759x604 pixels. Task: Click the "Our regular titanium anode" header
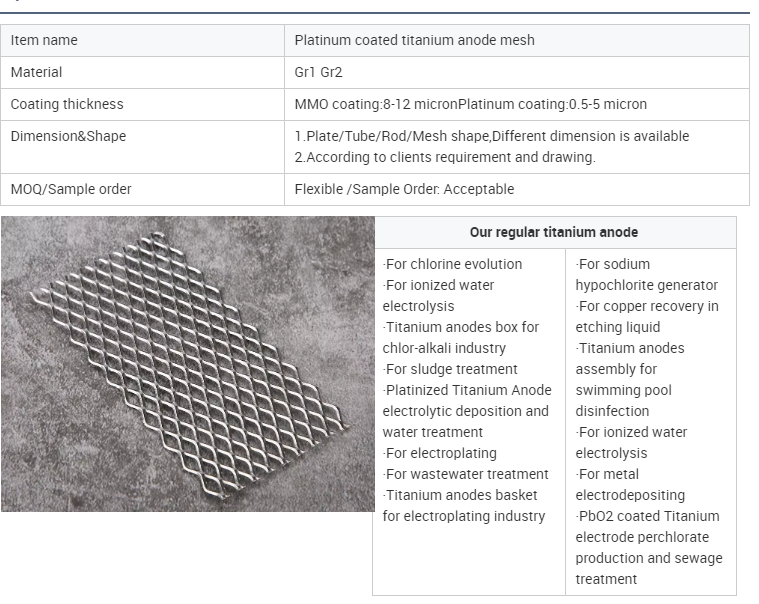(554, 232)
